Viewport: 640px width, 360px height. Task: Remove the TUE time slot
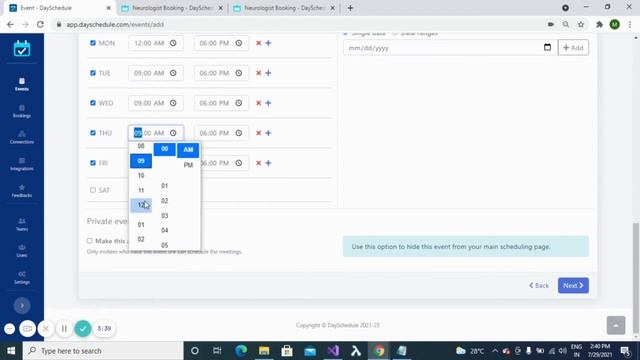[x=258, y=73]
